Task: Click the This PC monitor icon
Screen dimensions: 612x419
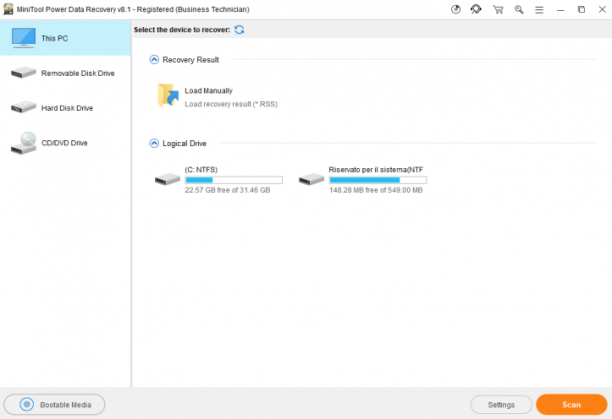Action: point(23,38)
